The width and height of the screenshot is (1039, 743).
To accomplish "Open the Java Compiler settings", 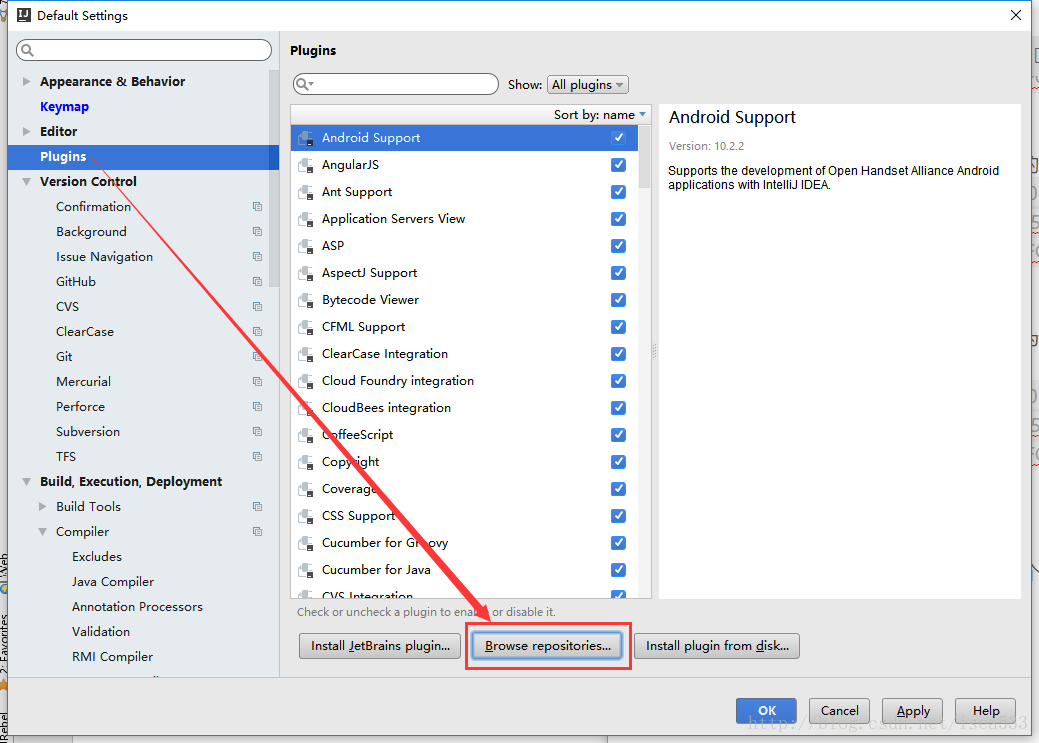I will 113,582.
